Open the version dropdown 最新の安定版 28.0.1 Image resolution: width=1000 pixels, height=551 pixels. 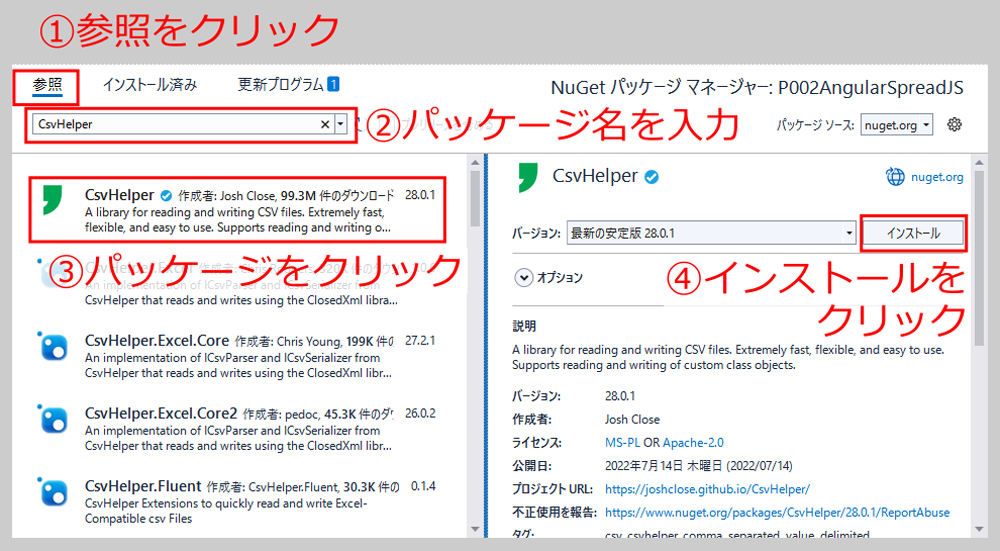[x=711, y=233]
